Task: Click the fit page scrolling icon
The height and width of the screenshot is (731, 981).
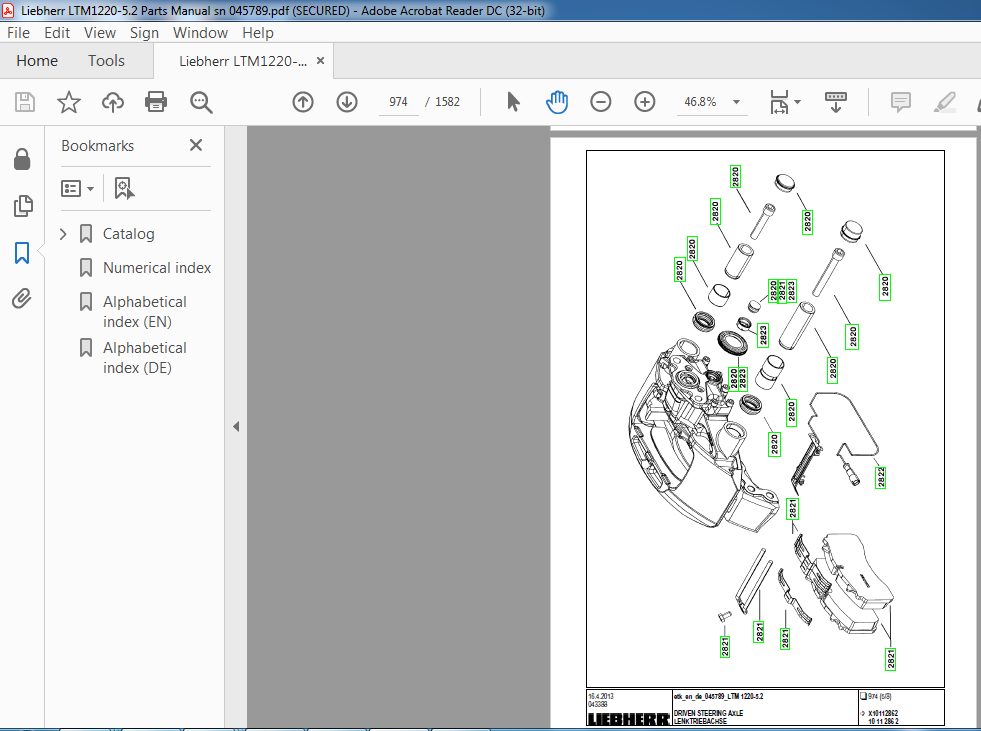Action: point(779,102)
